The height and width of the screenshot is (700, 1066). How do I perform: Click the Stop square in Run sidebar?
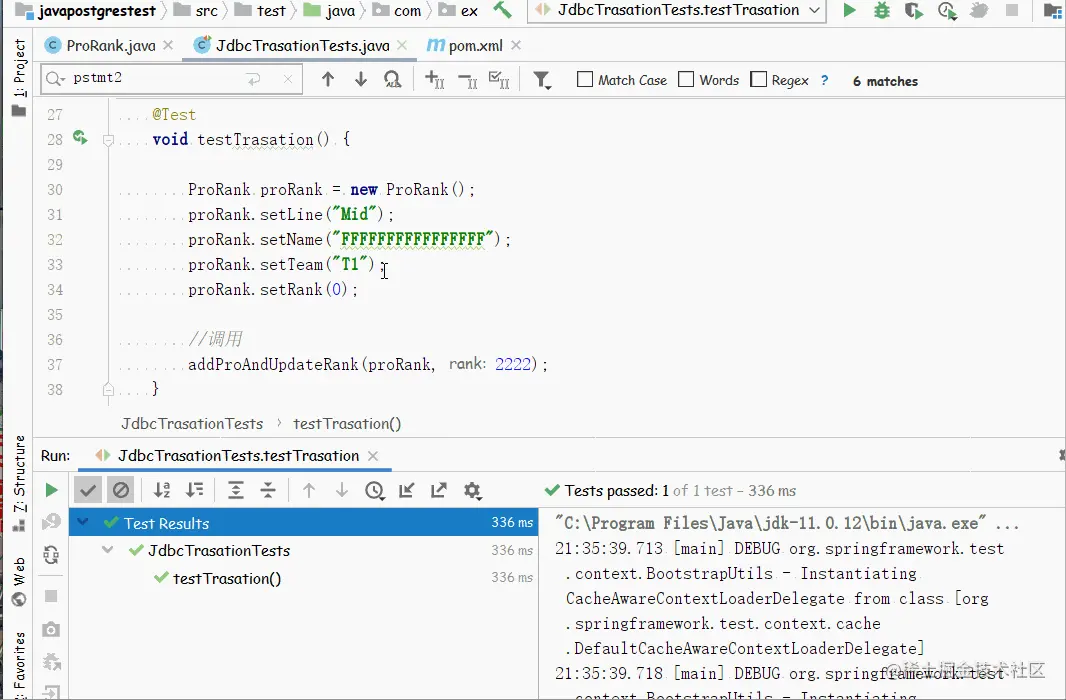(51, 596)
